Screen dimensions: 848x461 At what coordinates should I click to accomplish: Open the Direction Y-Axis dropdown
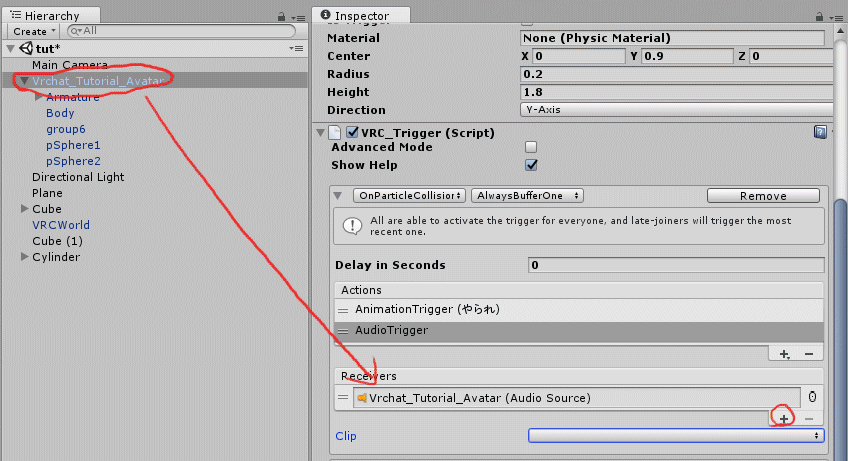pyautogui.click(x=677, y=110)
